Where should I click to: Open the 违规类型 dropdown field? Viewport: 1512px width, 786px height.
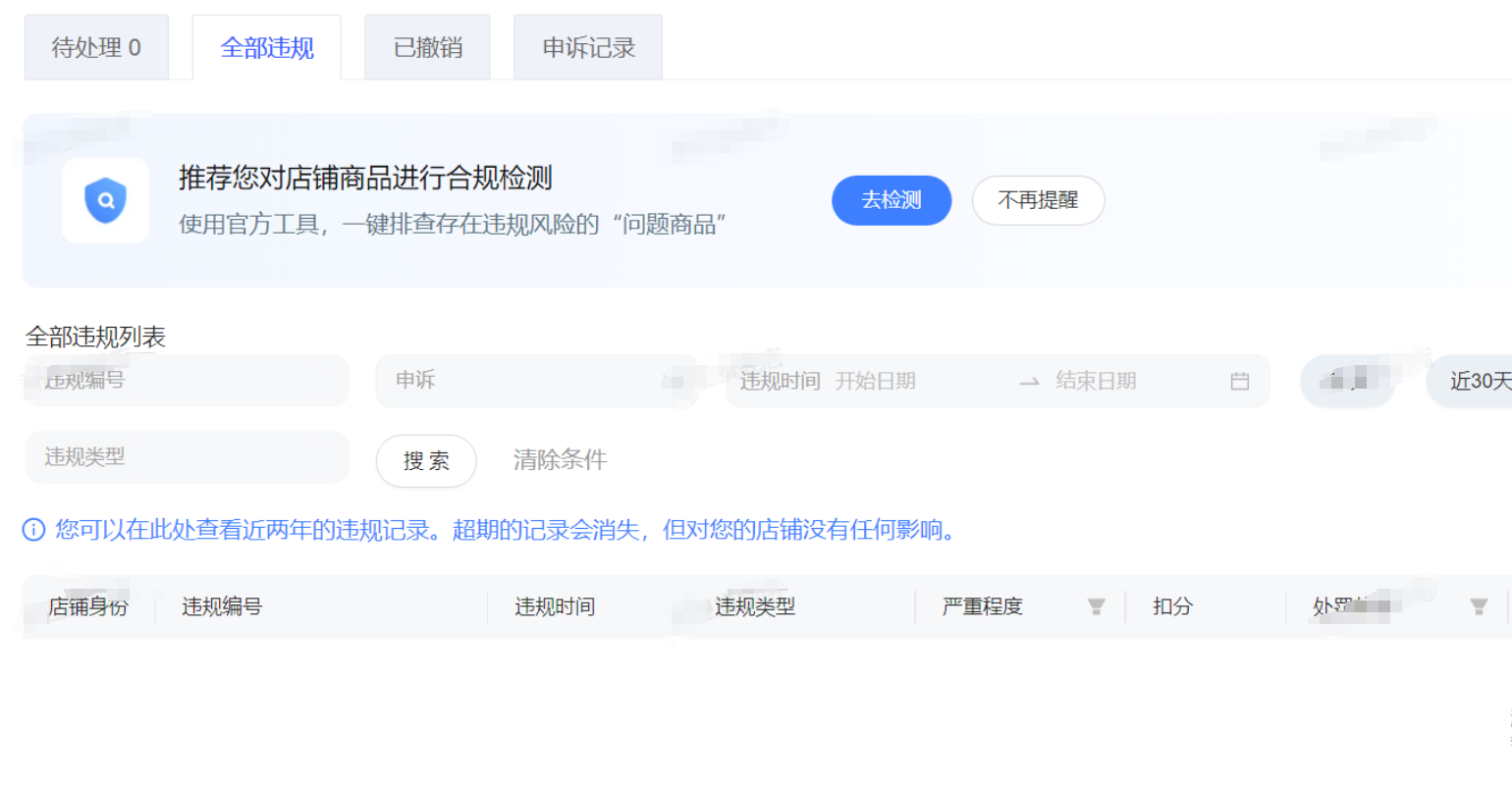coord(187,457)
